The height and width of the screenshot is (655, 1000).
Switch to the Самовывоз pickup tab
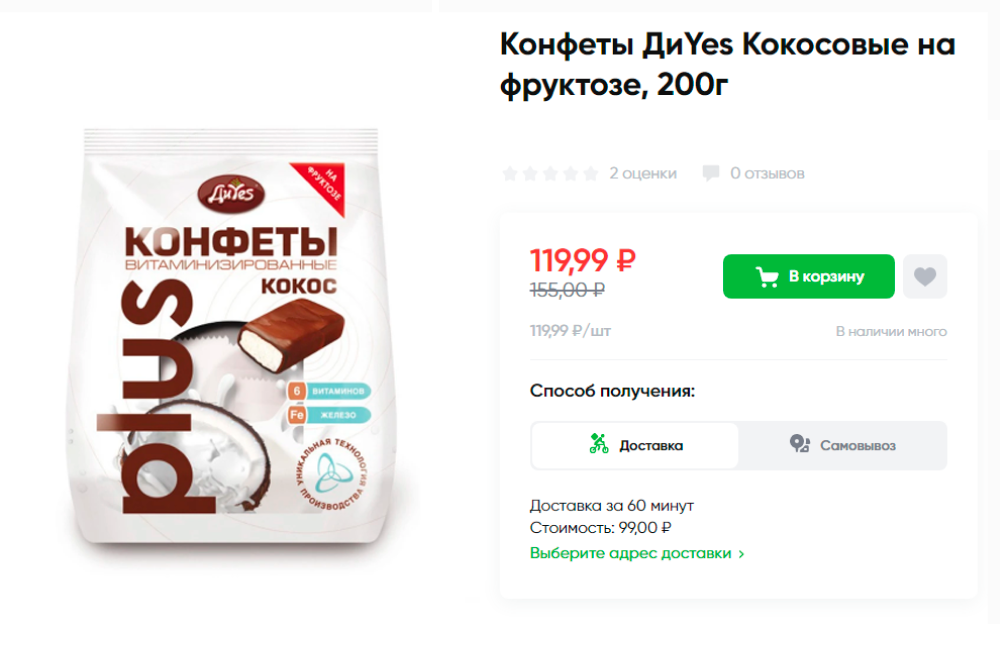(842, 445)
